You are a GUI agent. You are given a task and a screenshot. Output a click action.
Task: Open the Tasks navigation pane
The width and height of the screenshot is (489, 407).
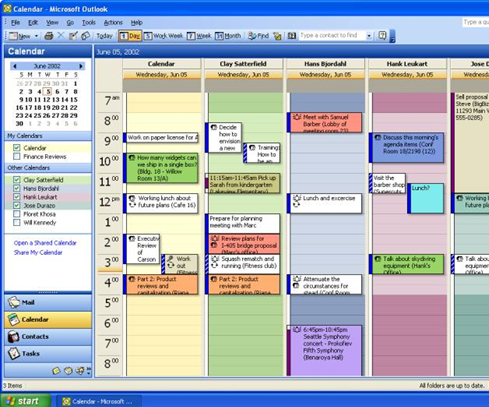[48, 353]
